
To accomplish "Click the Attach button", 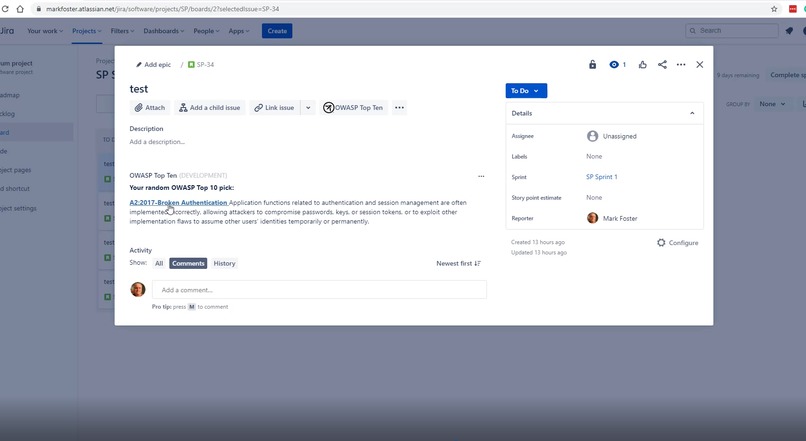I will 150,107.
